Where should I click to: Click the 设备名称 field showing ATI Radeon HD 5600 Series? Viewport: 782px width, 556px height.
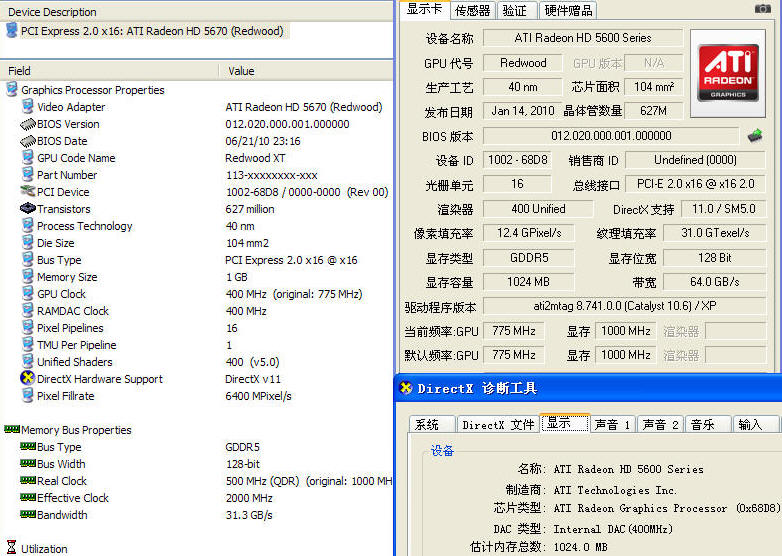583,37
